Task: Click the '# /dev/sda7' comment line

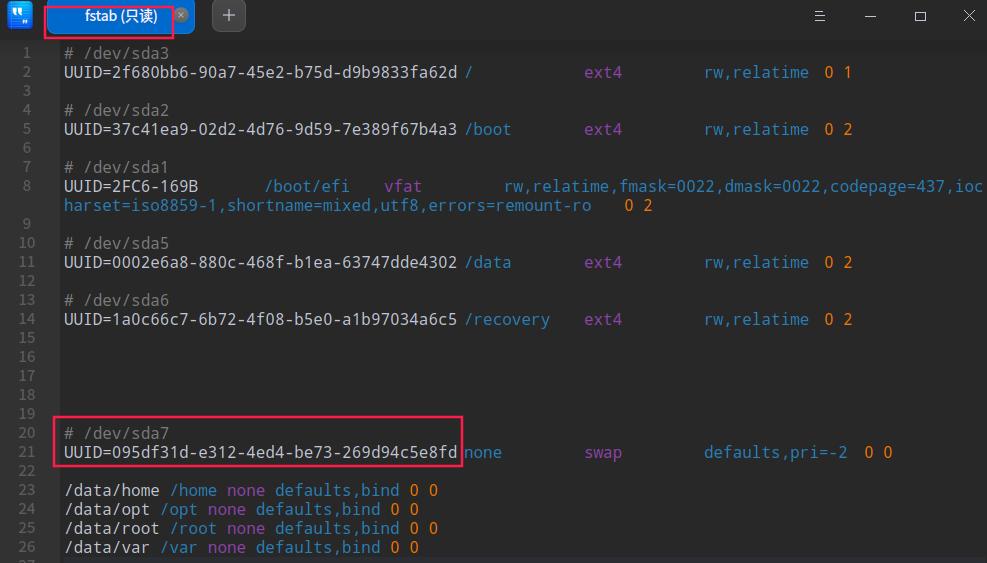Action: [116, 433]
